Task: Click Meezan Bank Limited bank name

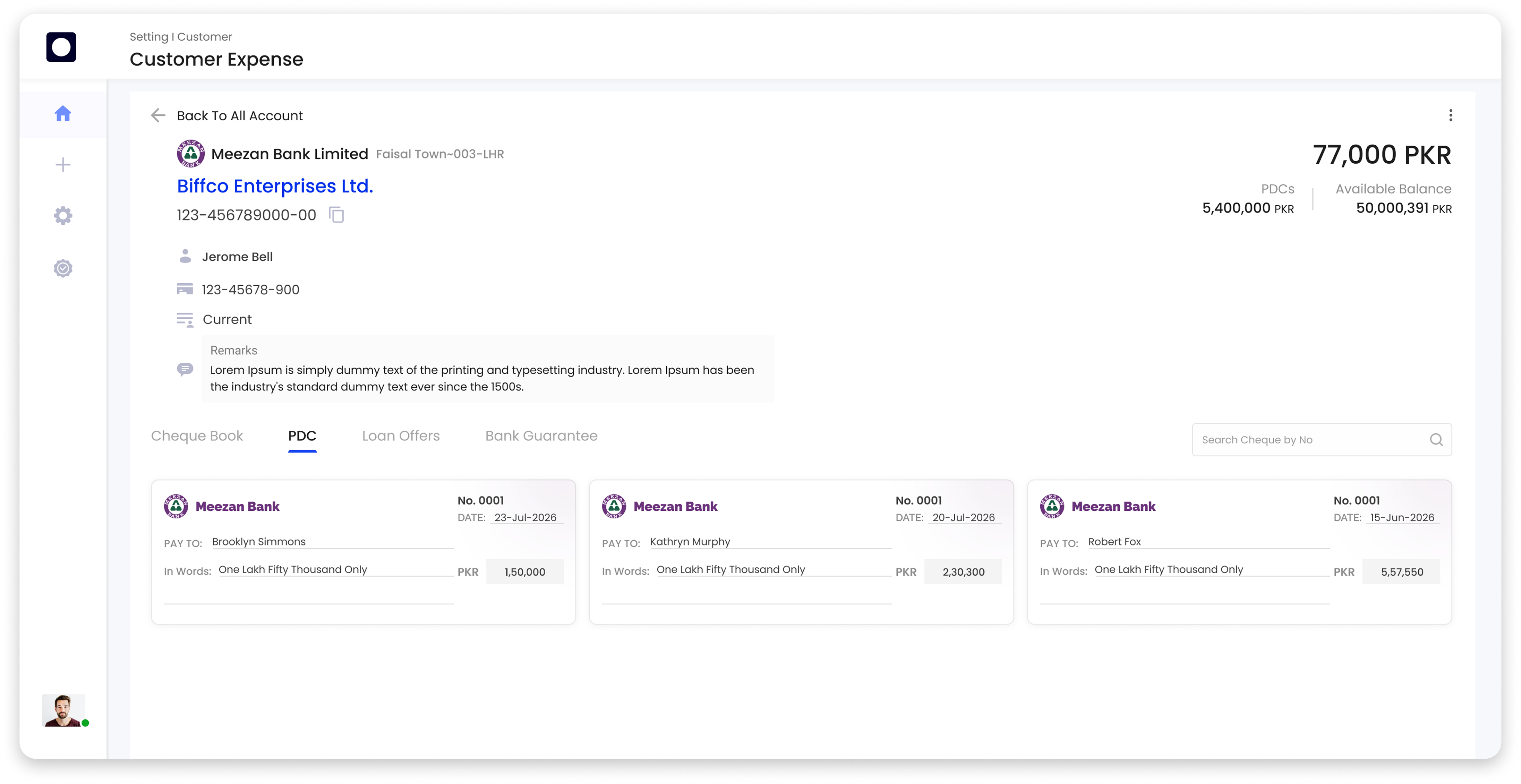Action: click(289, 154)
